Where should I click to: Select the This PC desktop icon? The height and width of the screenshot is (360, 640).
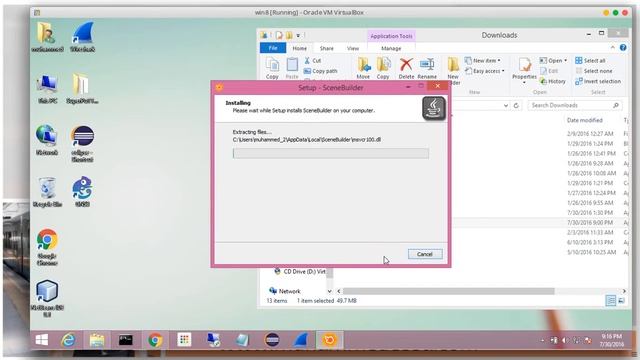coord(47,89)
